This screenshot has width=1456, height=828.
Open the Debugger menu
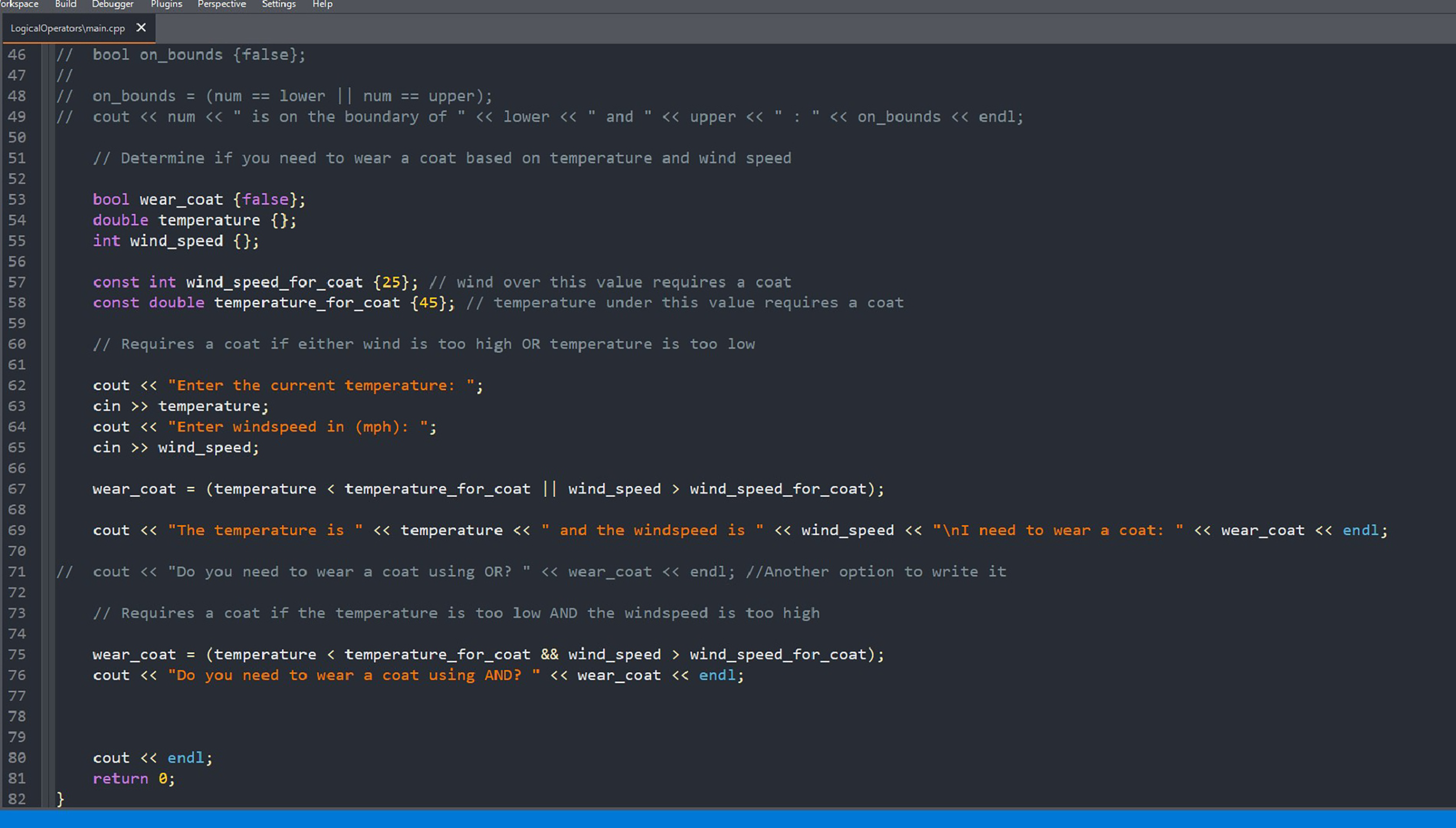pyautogui.click(x=113, y=4)
